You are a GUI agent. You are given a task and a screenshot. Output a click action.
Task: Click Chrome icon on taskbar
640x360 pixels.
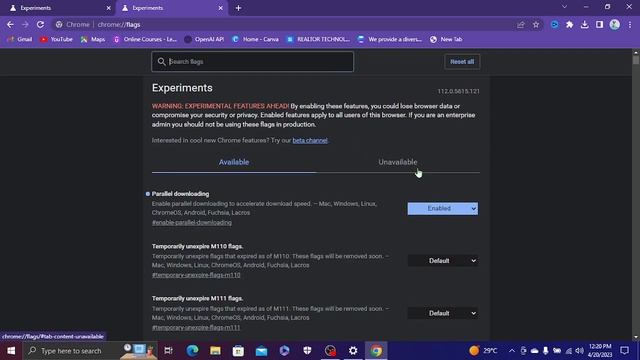[x=376, y=351]
